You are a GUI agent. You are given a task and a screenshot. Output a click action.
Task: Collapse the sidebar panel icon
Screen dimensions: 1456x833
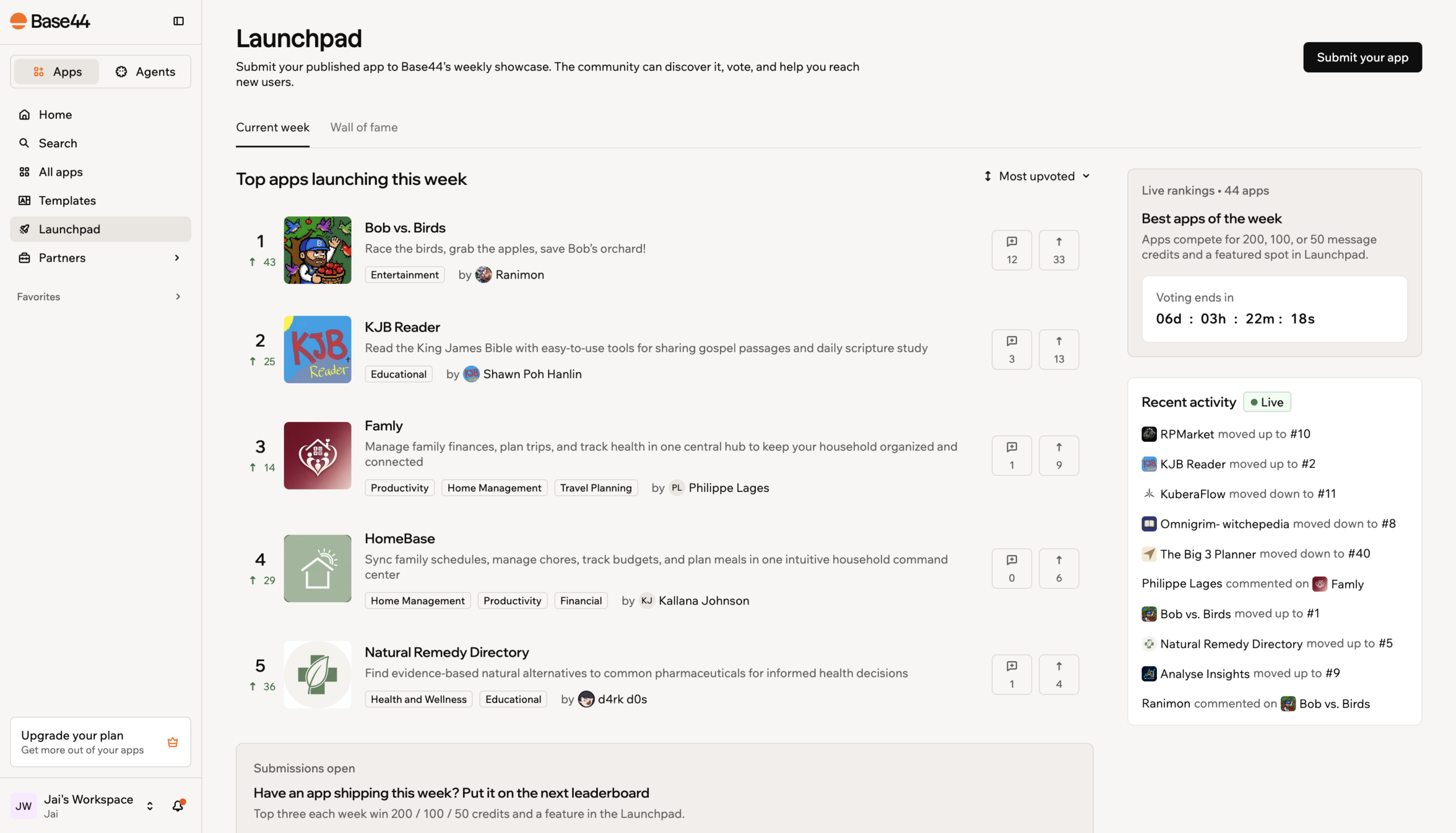[x=179, y=21]
